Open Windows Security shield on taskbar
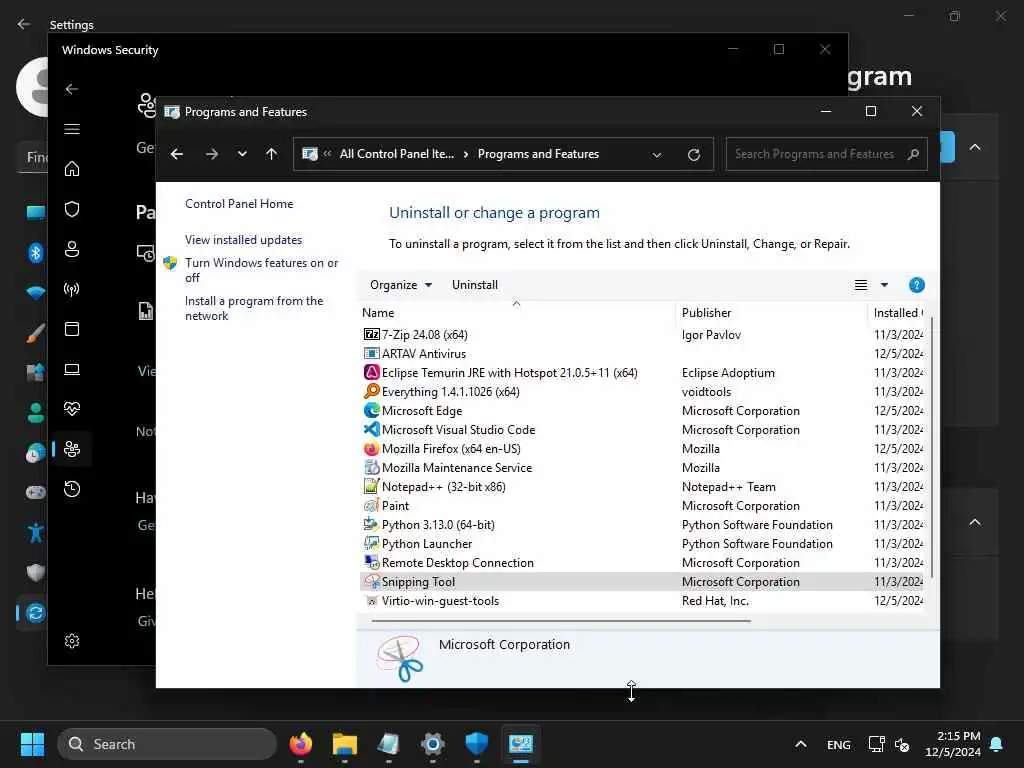 (477, 744)
